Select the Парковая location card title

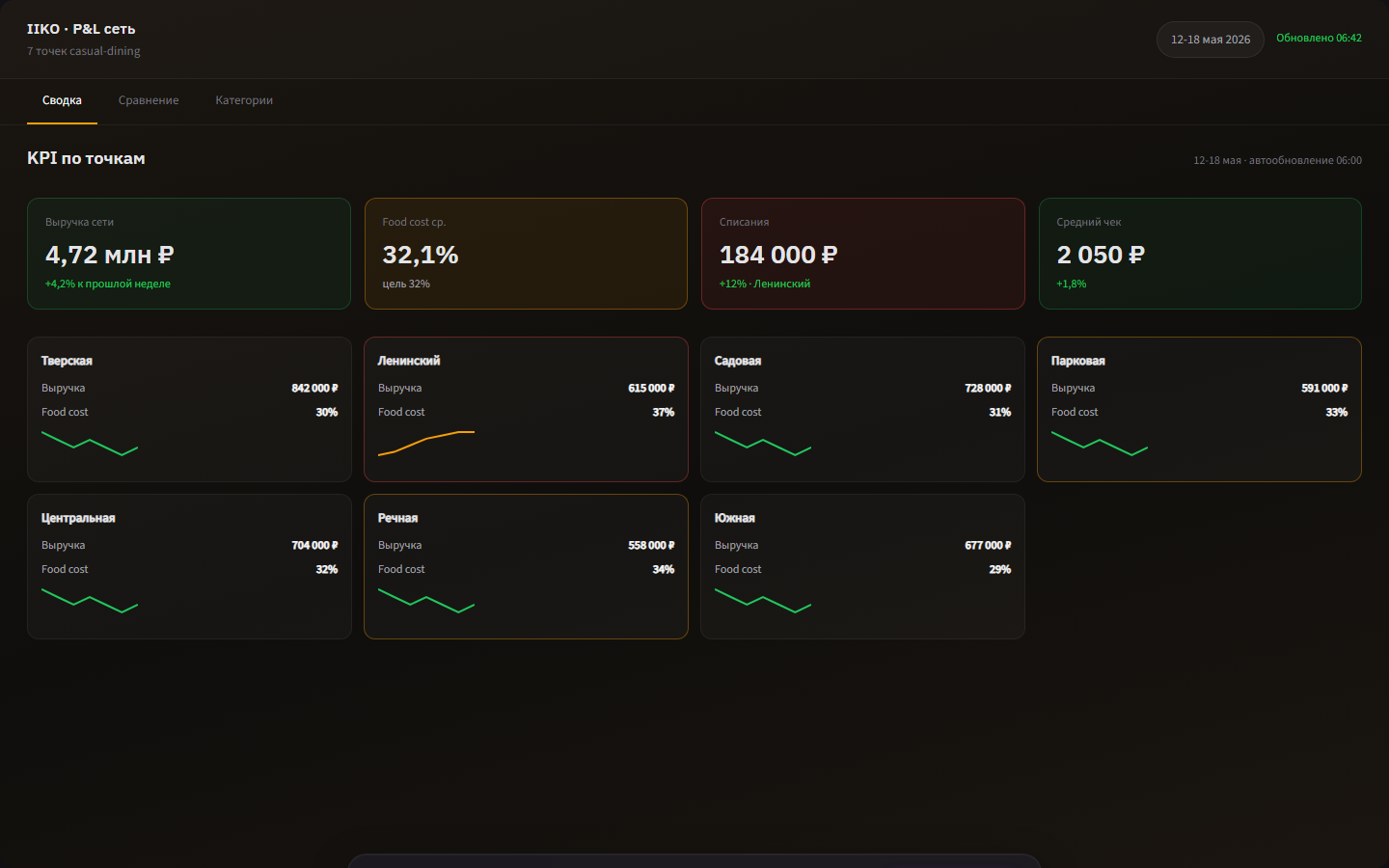tap(1078, 361)
